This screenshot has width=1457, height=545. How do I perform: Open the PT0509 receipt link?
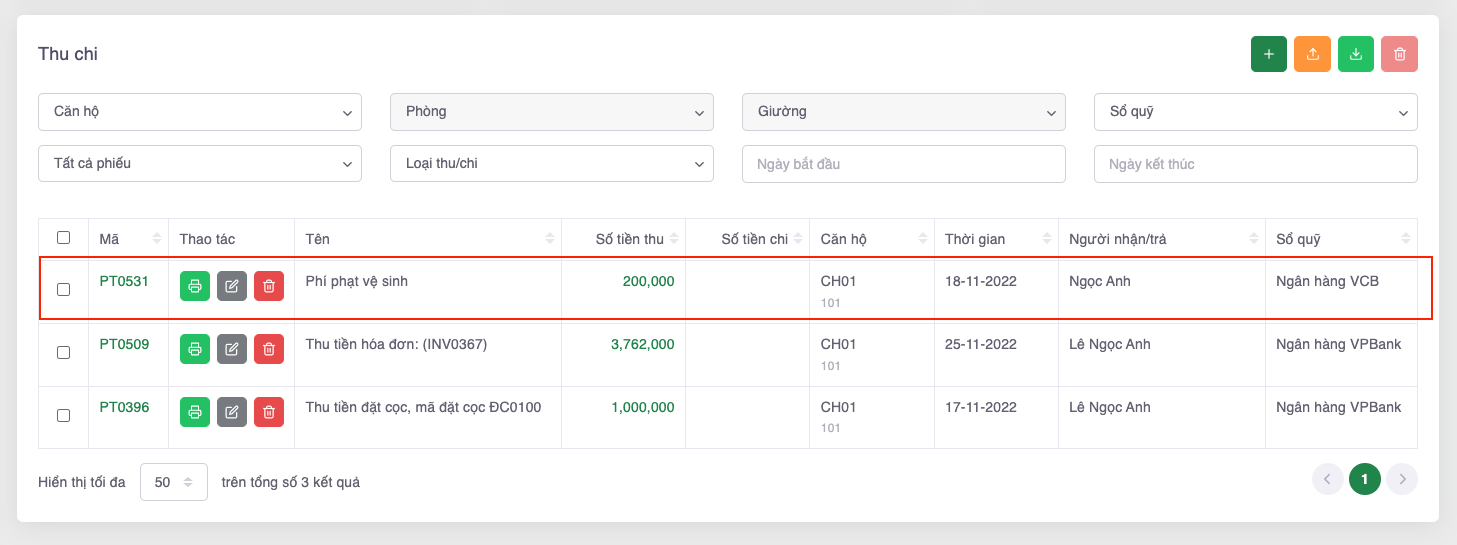pyautogui.click(x=124, y=344)
